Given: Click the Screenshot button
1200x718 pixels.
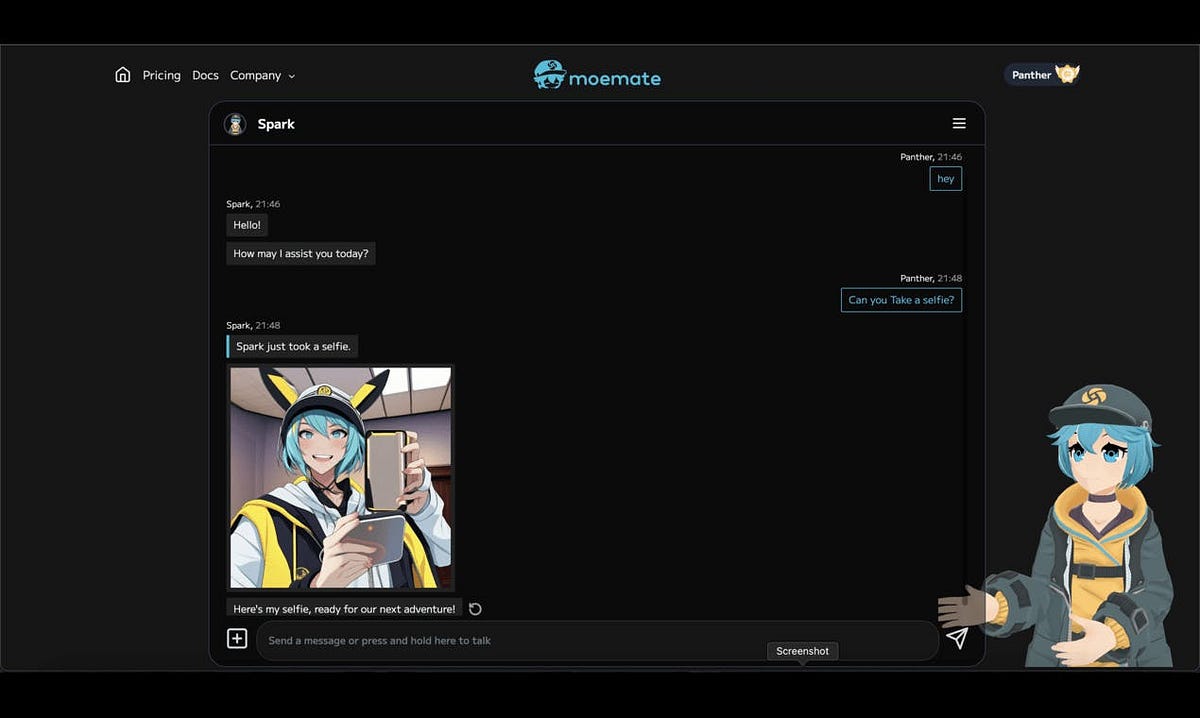Looking at the screenshot, I should (x=802, y=651).
